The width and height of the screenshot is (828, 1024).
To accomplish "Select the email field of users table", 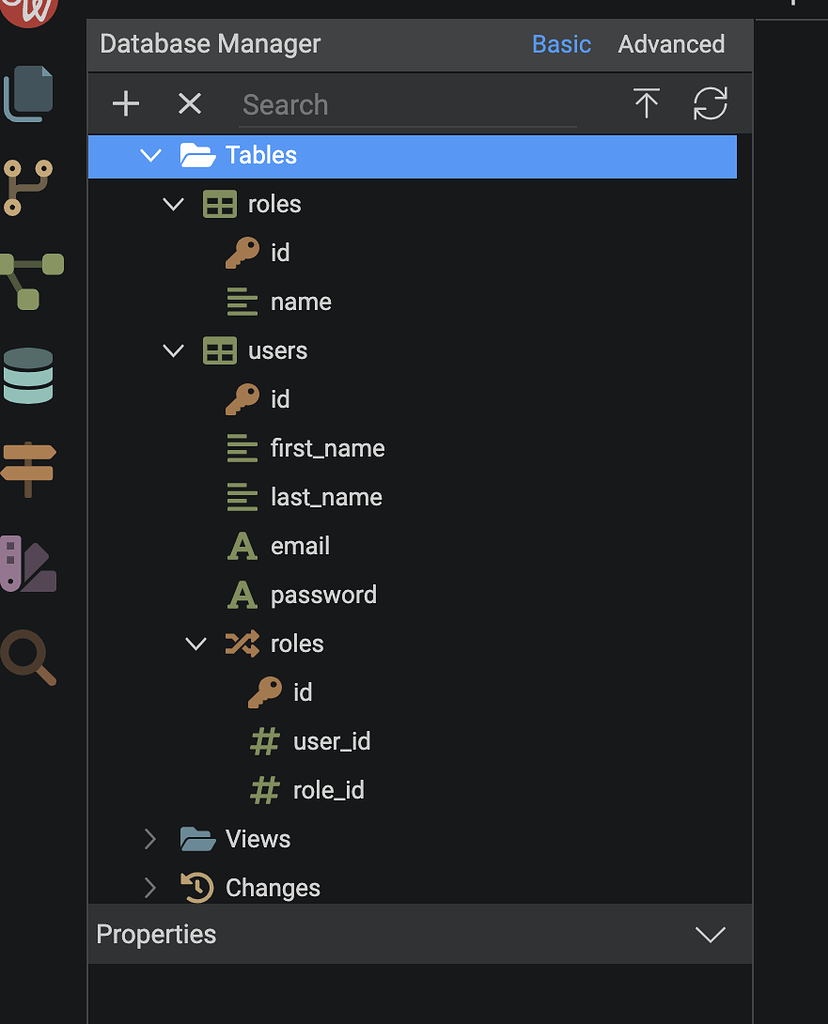I will click(x=300, y=546).
